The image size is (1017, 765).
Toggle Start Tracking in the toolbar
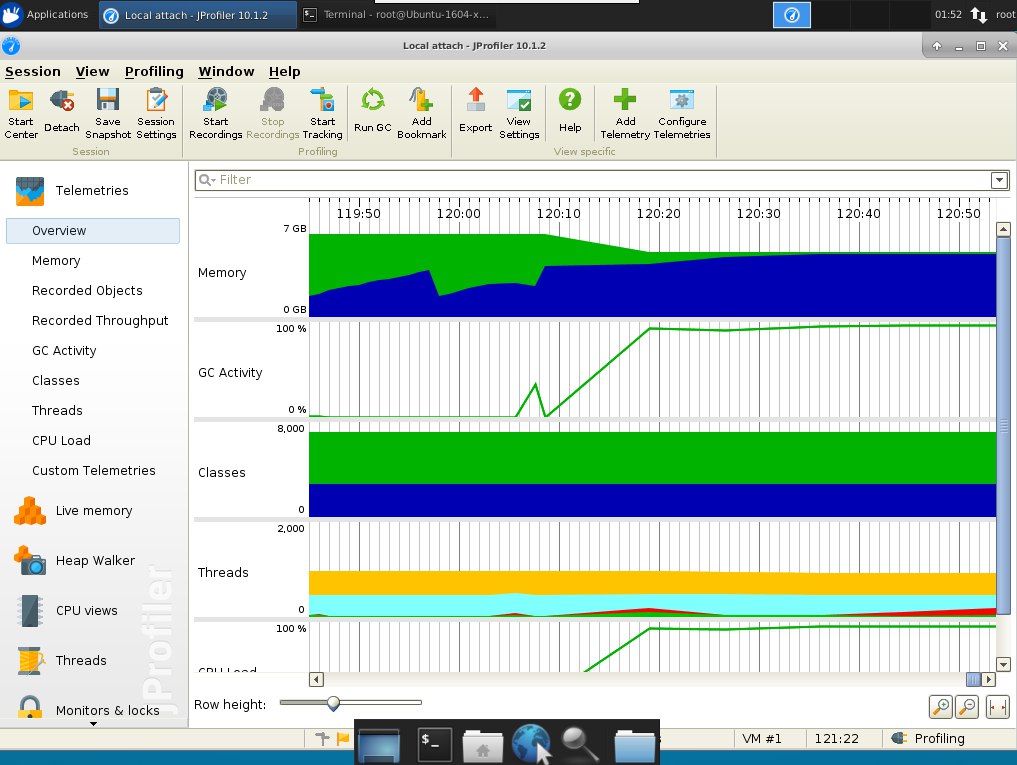point(322,113)
